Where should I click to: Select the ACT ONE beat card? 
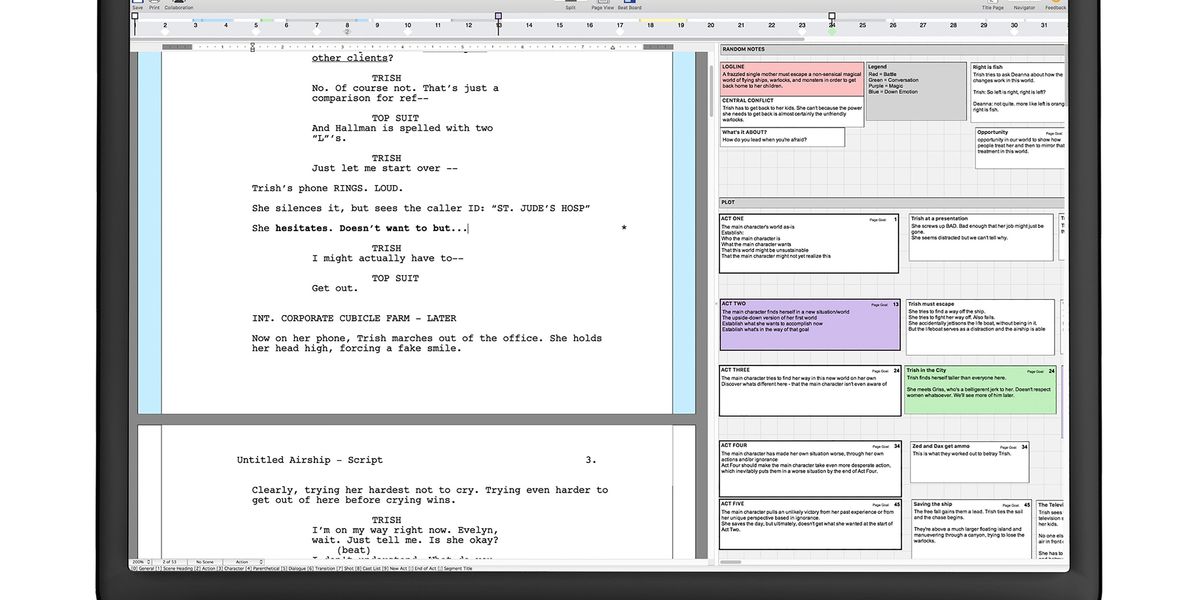[x=809, y=243]
